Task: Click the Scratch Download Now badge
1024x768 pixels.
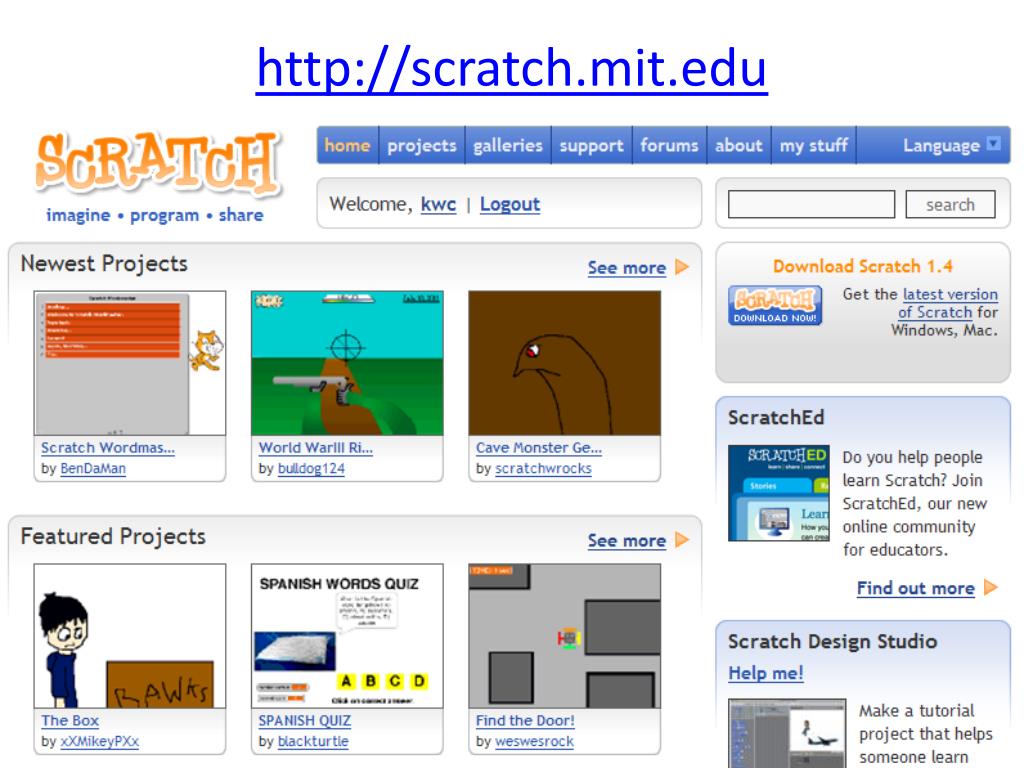Action: [775, 305]
